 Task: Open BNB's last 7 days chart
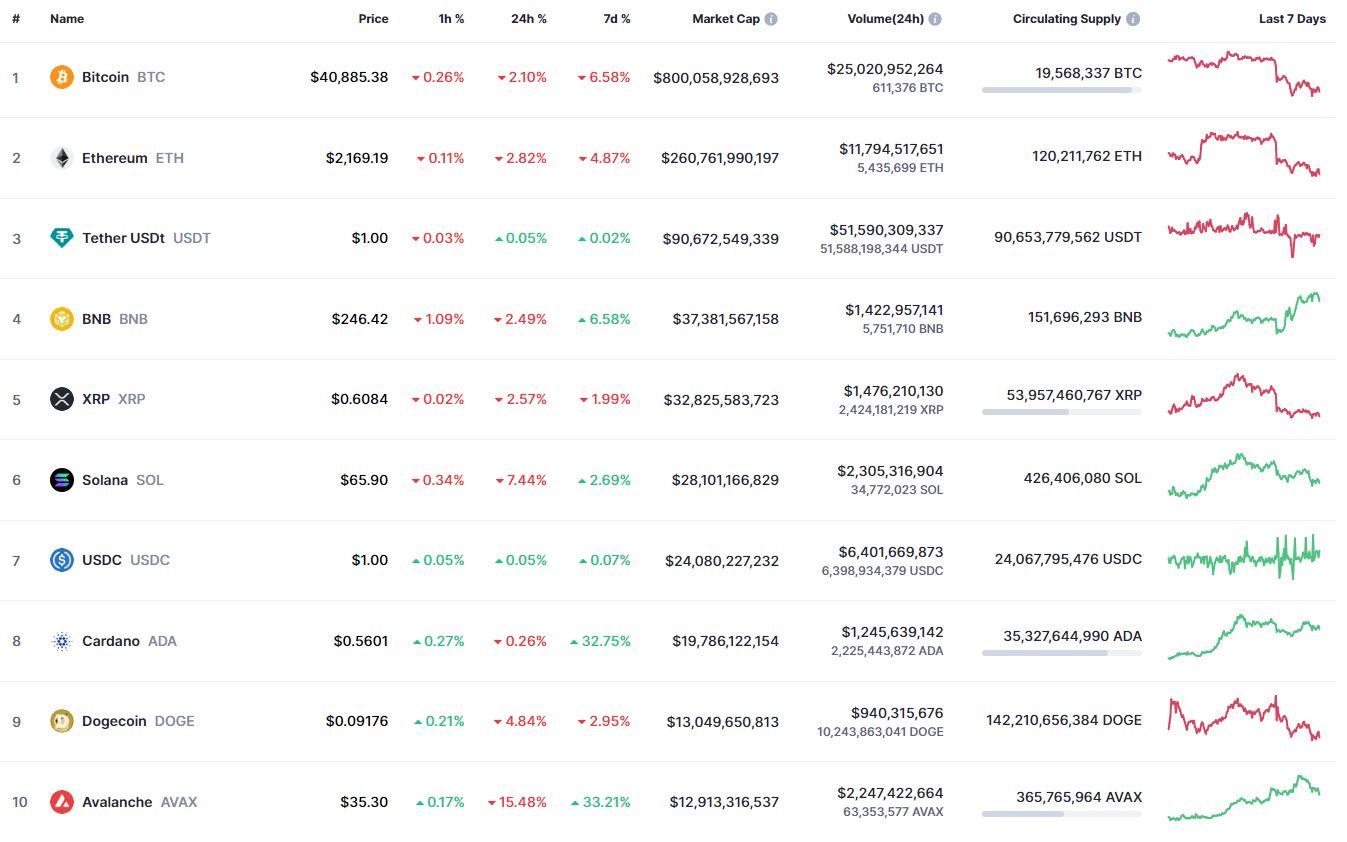[x=1244, y=315]
